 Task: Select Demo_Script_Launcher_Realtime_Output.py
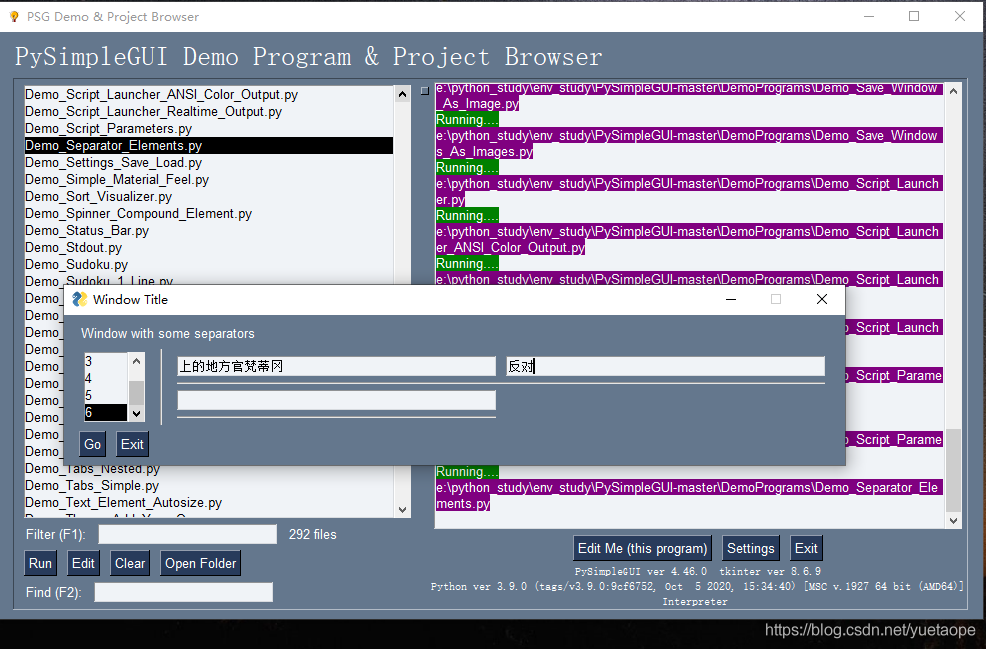[209, 112]
